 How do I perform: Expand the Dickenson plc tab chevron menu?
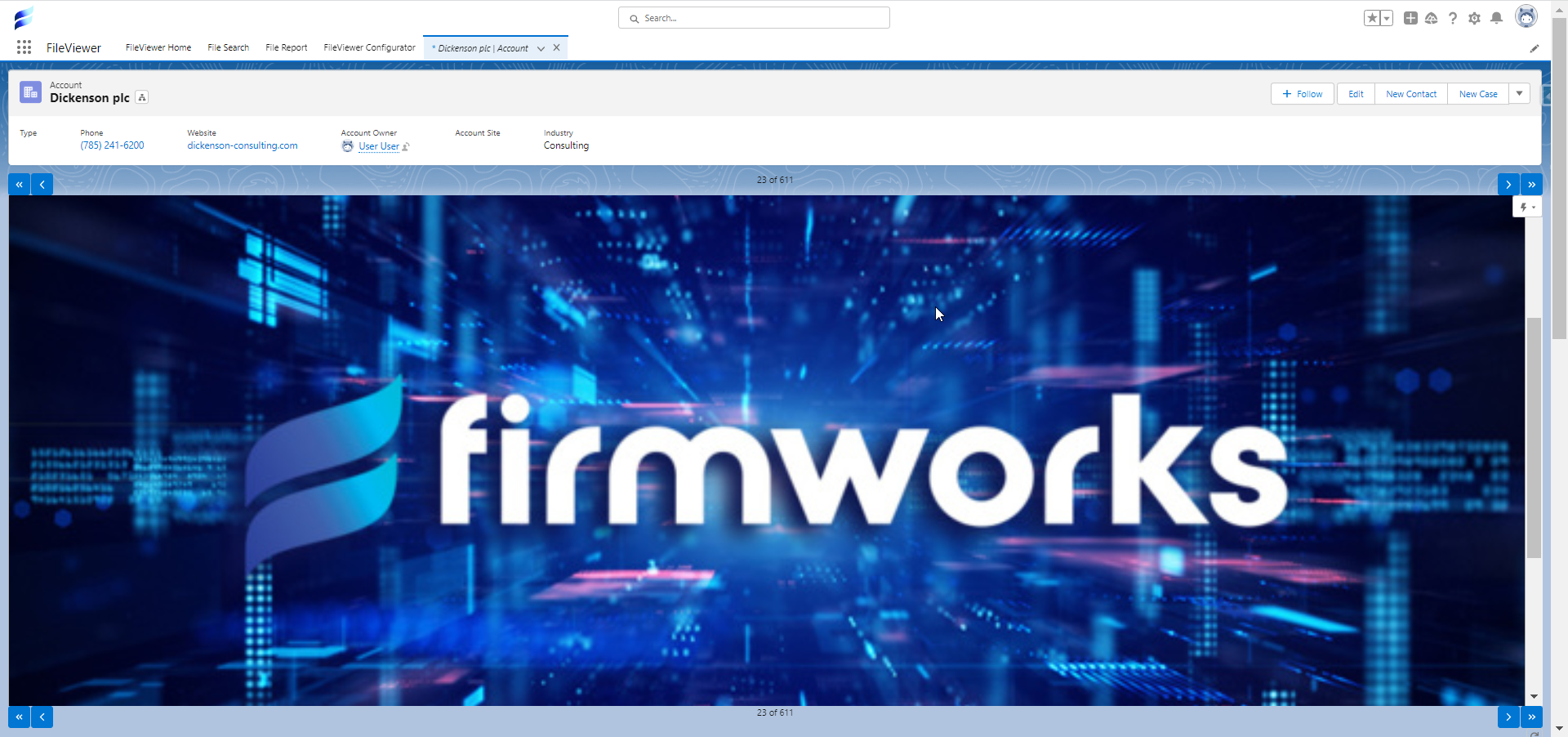coord(541,48)
